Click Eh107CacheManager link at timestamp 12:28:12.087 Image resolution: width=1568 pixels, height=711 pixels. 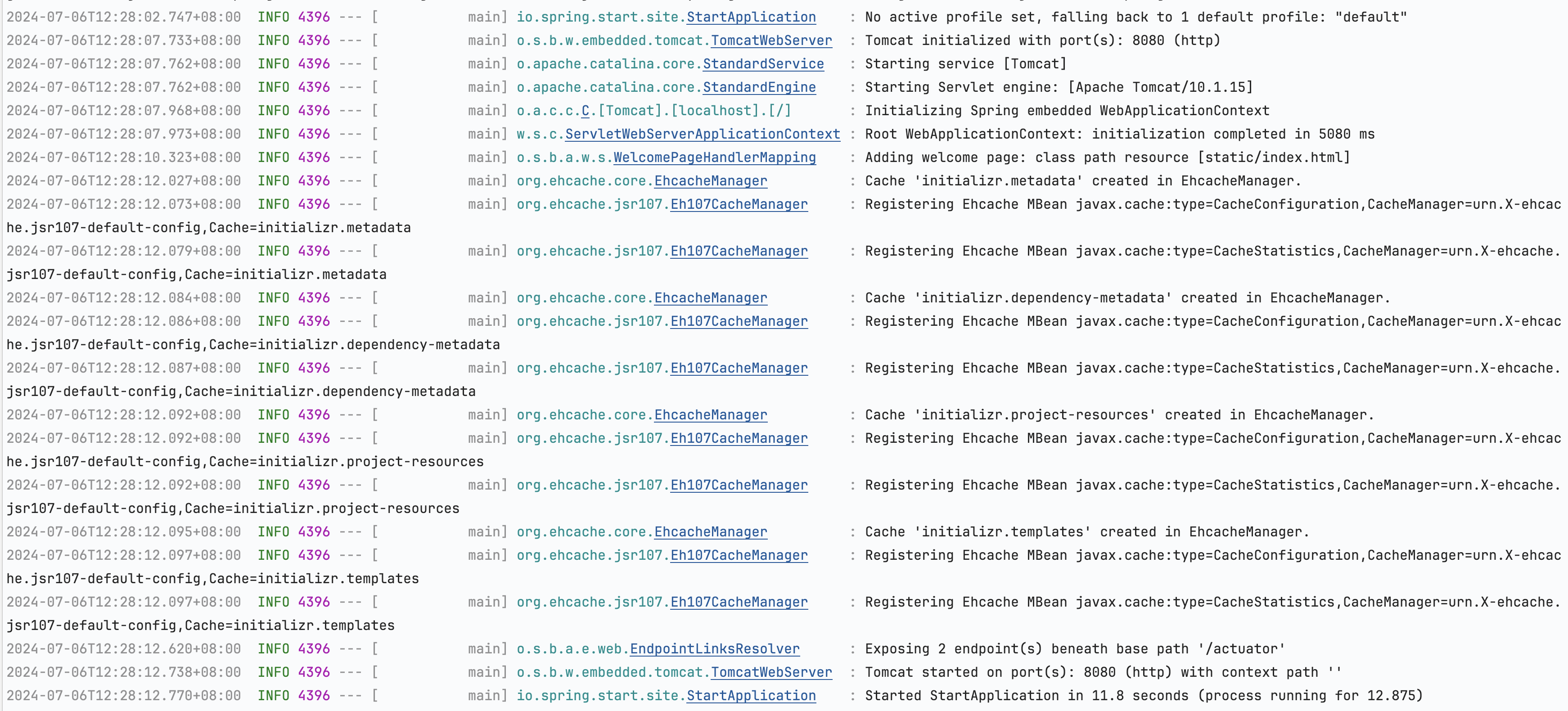pos(739,368)
